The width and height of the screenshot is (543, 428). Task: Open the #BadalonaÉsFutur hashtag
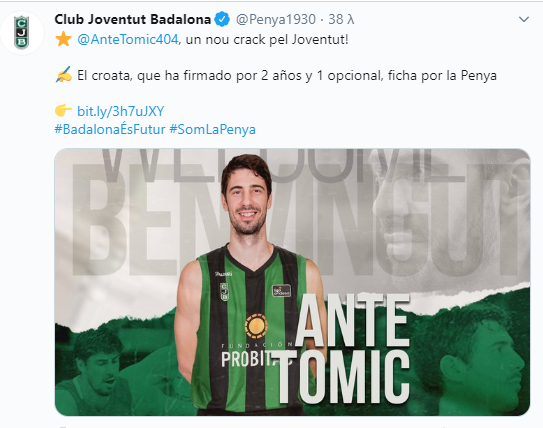click(110, 129)
